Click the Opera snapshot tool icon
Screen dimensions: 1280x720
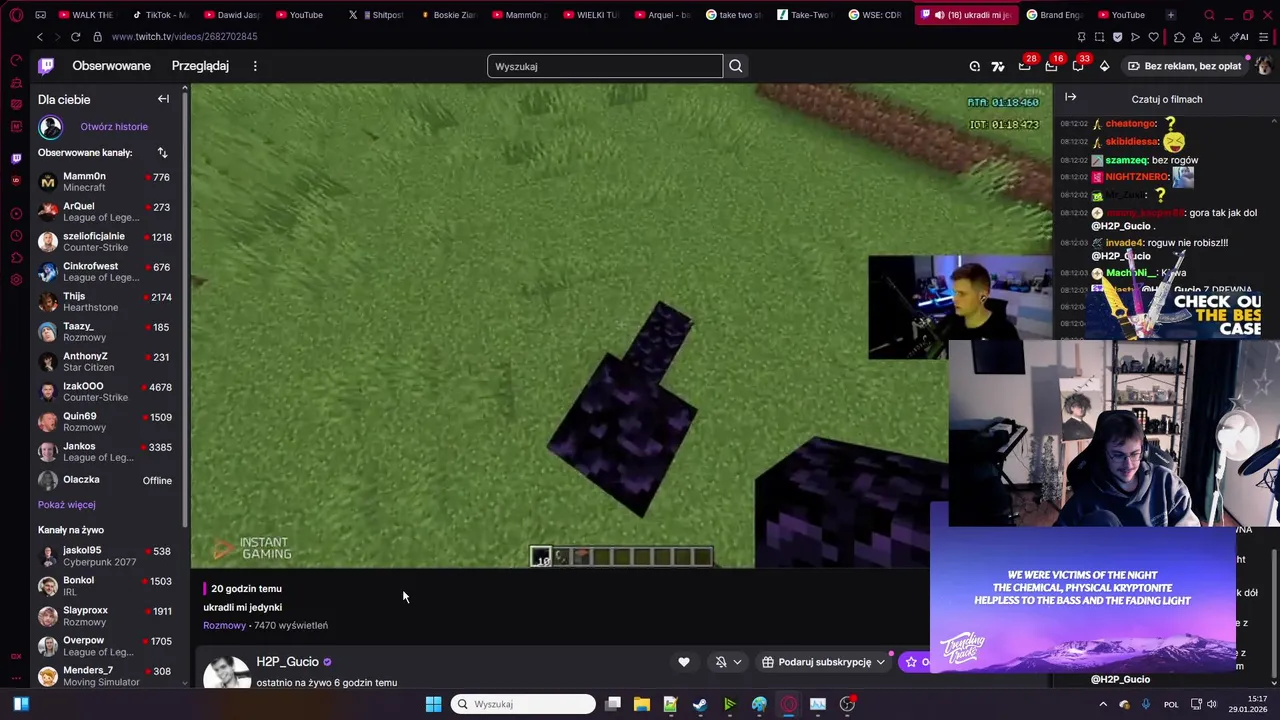[x=1099, y=37]
